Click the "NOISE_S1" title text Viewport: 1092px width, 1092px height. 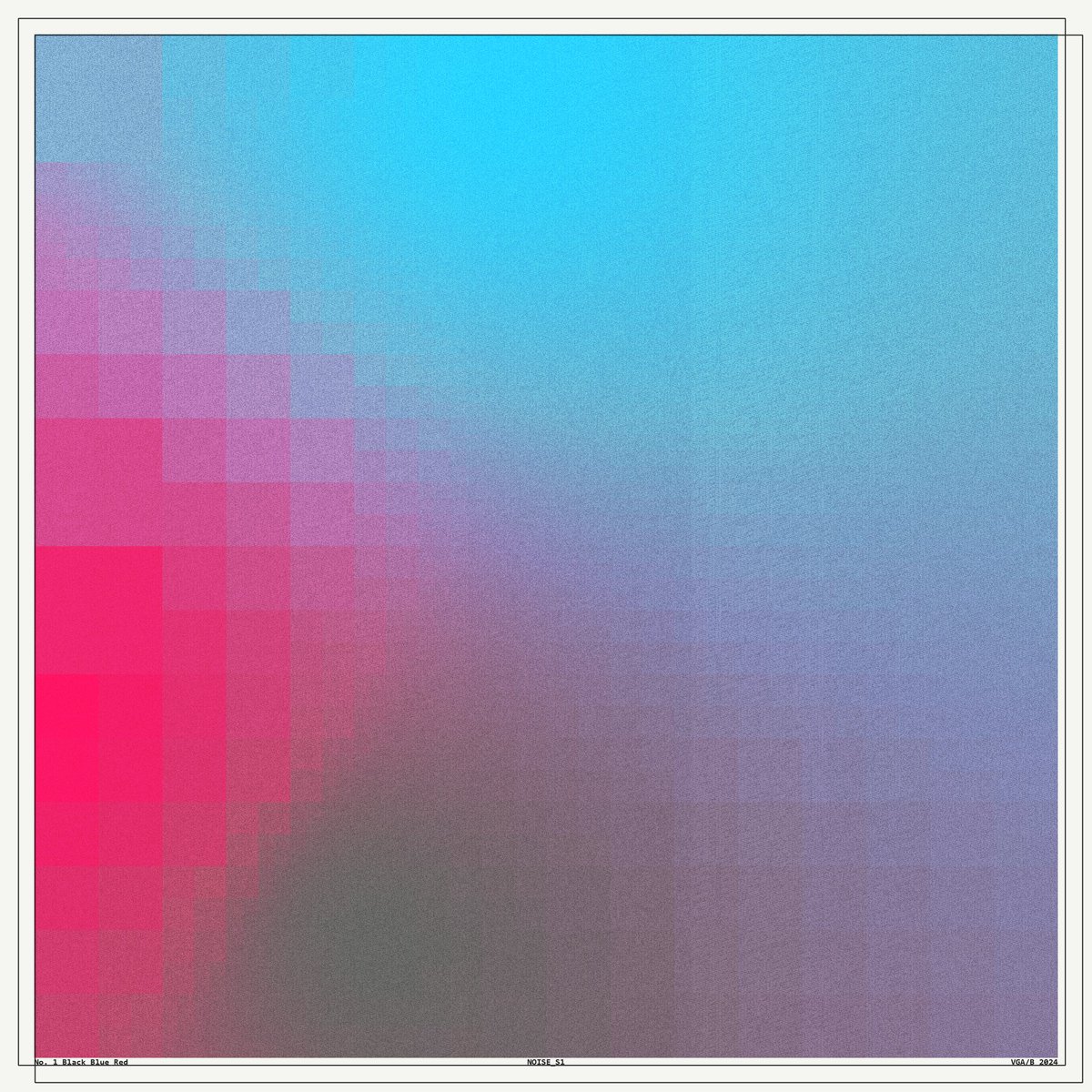click(x=546, y=1062)
